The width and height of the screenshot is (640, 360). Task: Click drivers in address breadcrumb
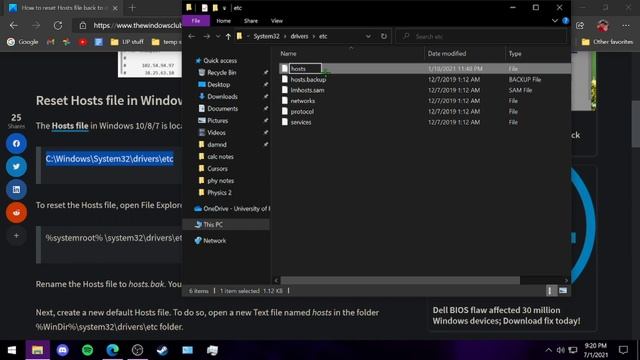tap(299, 36)
